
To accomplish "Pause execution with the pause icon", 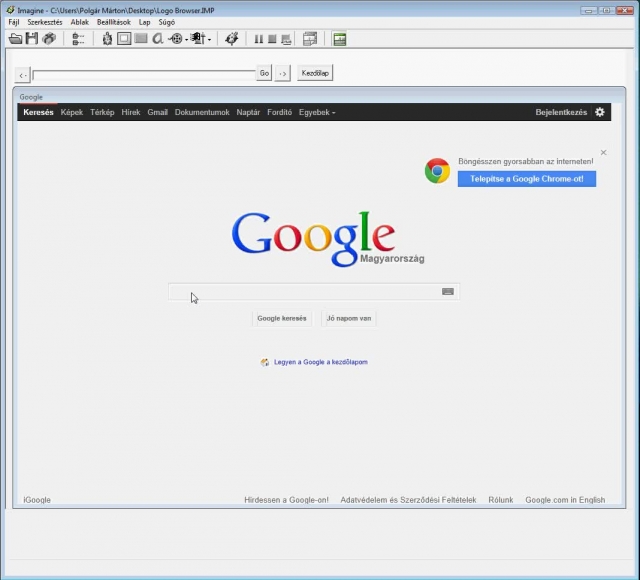I will click(x=258, y=39).
